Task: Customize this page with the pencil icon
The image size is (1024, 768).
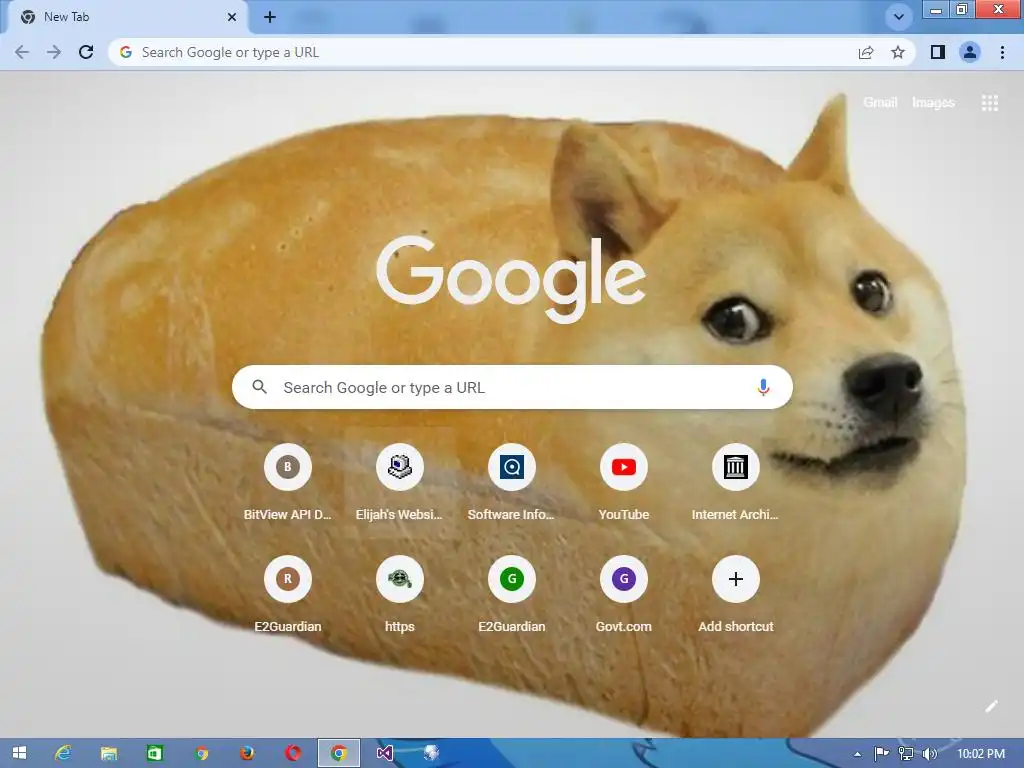Action: coord(991,706)
